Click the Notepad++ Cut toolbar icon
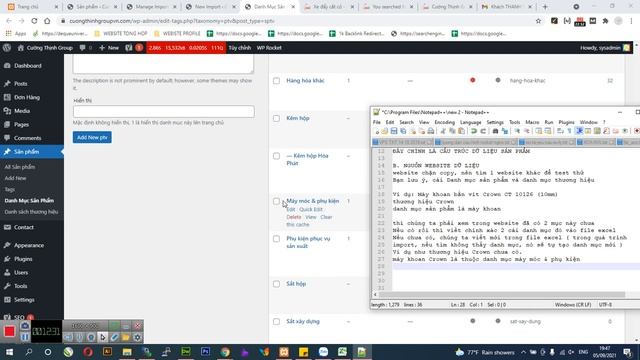 click(x=443, y=131)
